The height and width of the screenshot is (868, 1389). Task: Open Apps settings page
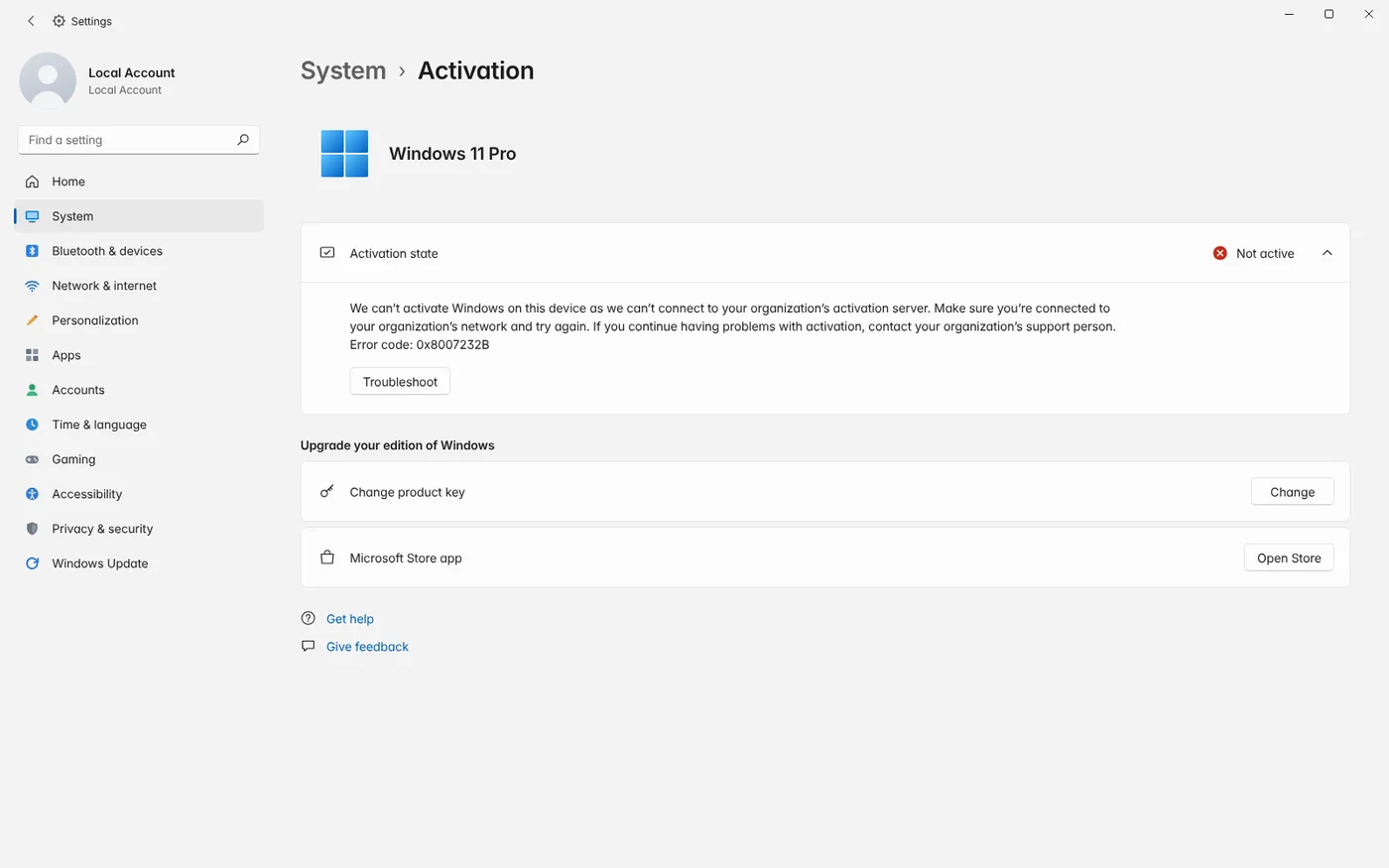click(x=139, y=355)
